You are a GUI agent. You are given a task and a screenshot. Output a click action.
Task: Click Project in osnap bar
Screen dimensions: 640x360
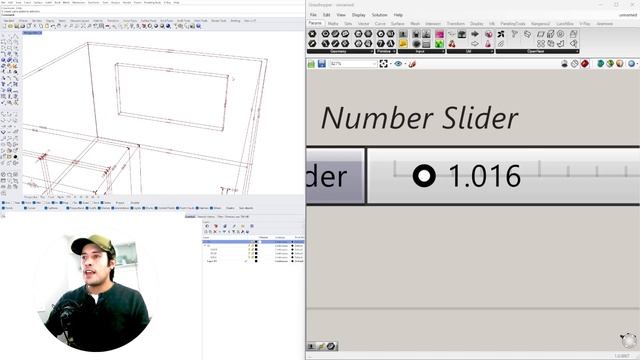(x=120, y=203)
